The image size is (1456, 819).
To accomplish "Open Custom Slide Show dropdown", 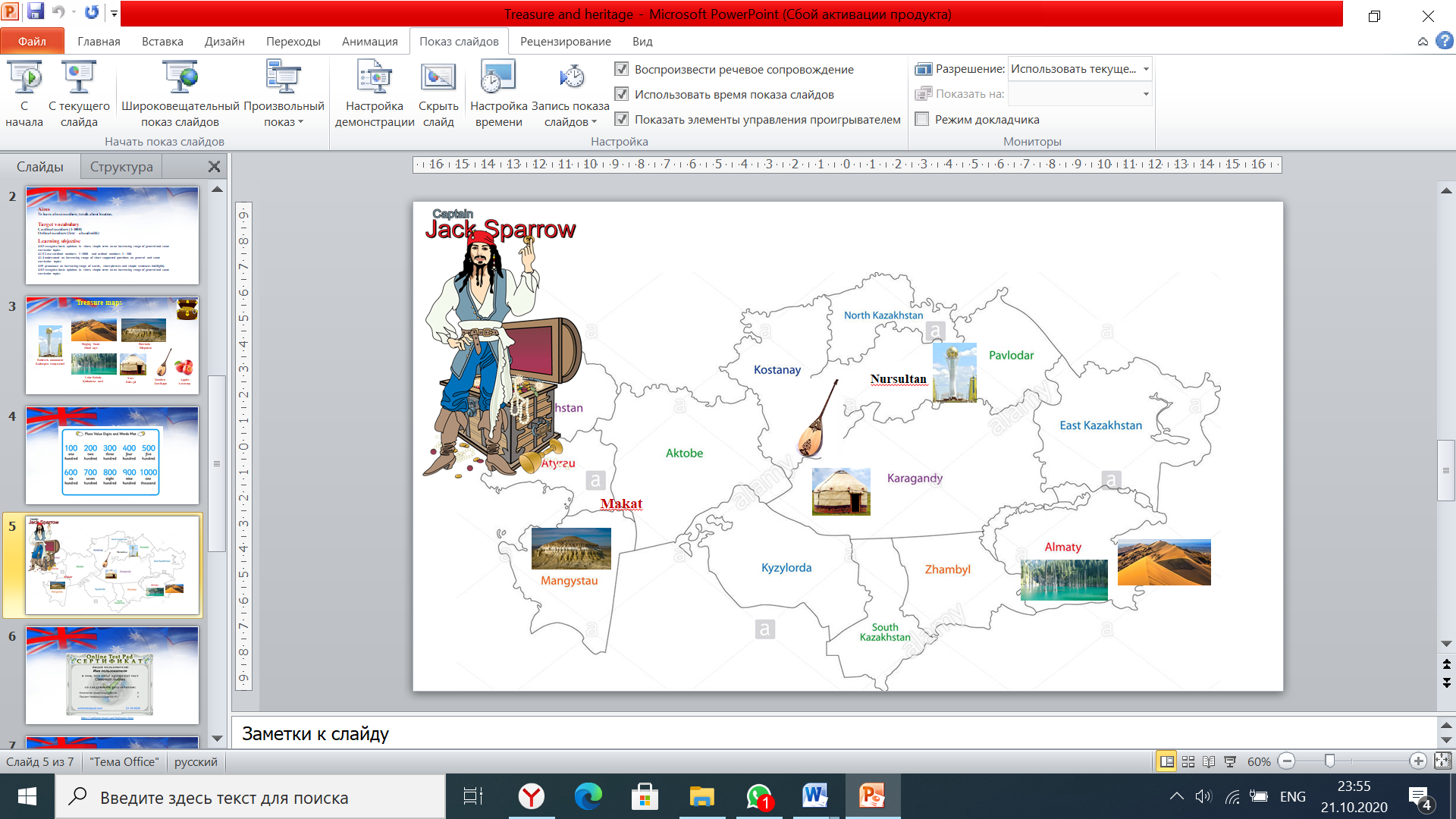I will tap(284, 114).
